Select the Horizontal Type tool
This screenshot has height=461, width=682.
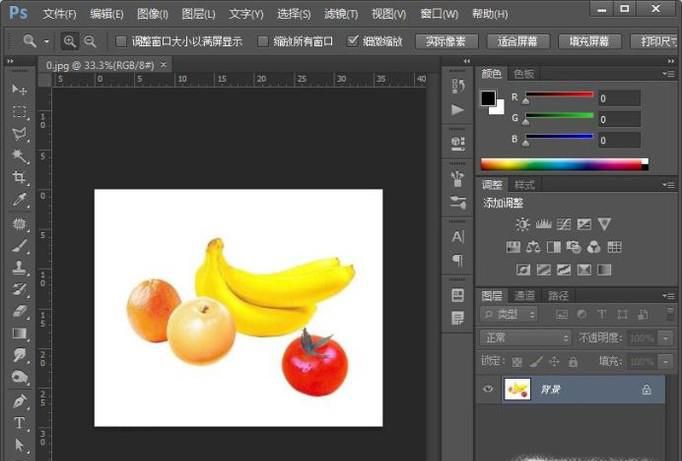click(x=19, y=423)
